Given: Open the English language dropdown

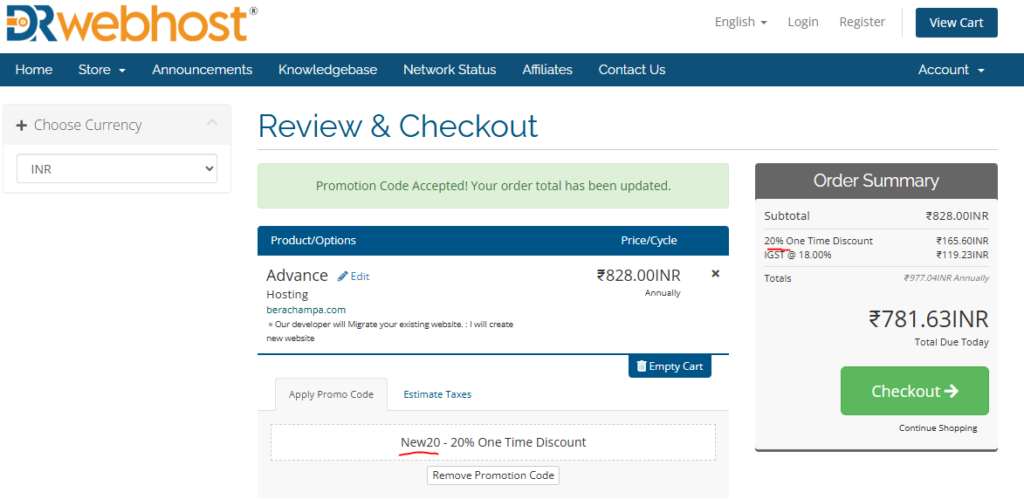Looking at the screenshot, I should pyautogui.click(x=741, y=22).
